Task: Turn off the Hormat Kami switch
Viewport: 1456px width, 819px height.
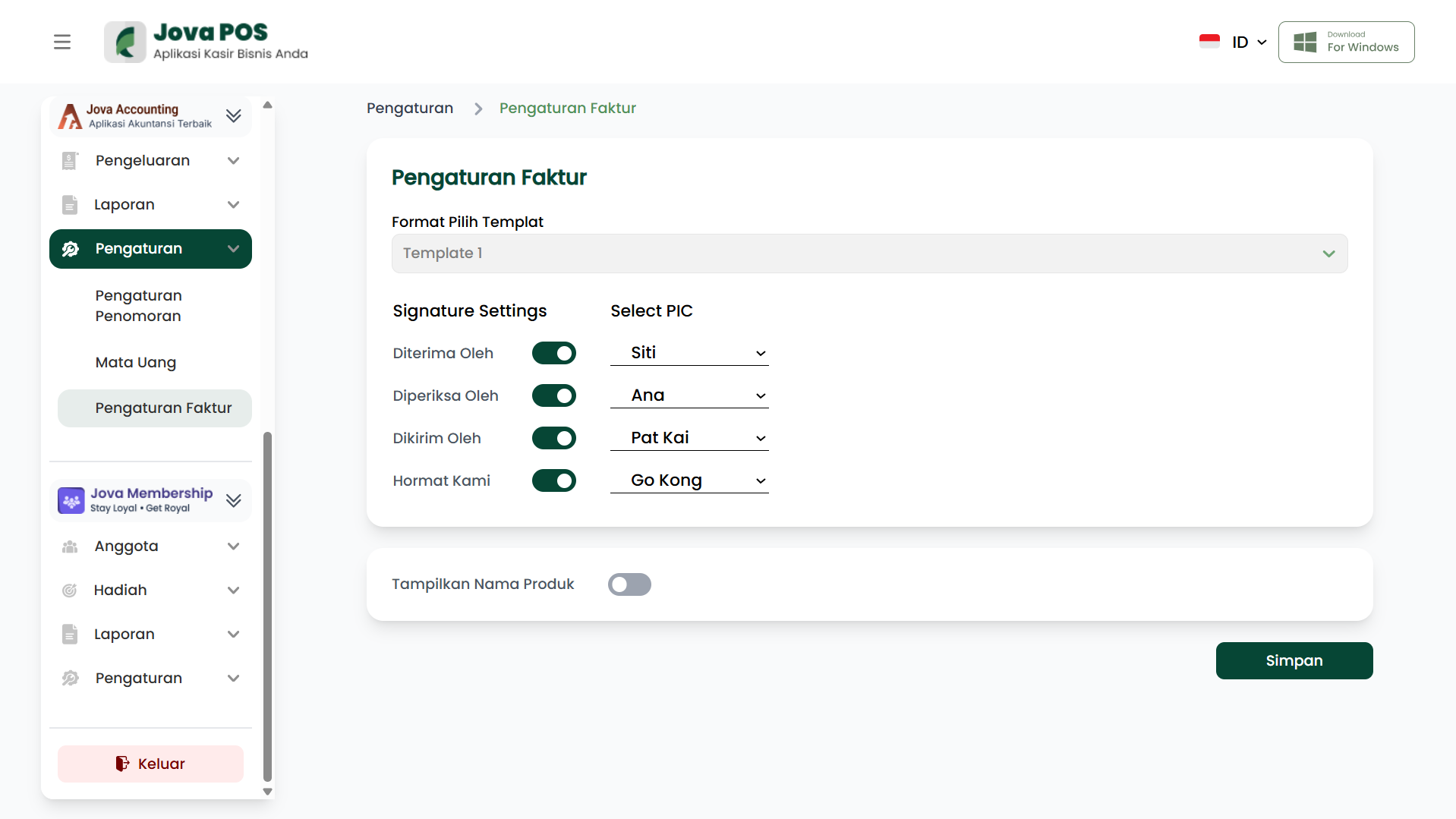Action: click(x=554, y=480)
